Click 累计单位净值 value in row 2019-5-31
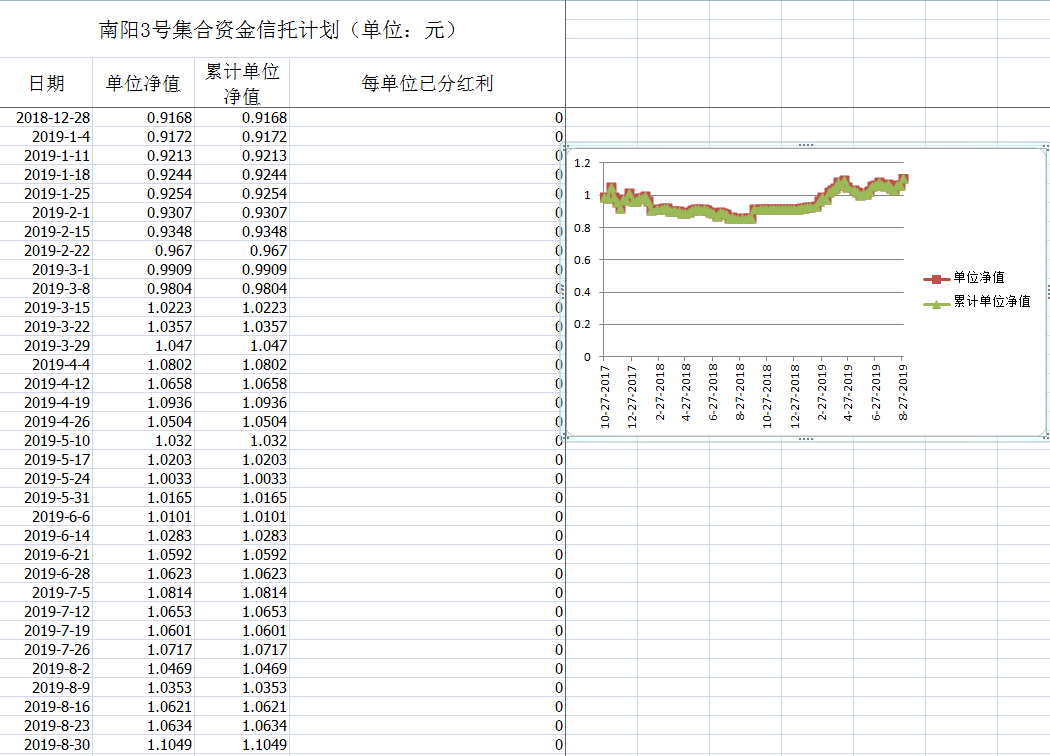Screen dimensions: 1050x756 point(242,498)
